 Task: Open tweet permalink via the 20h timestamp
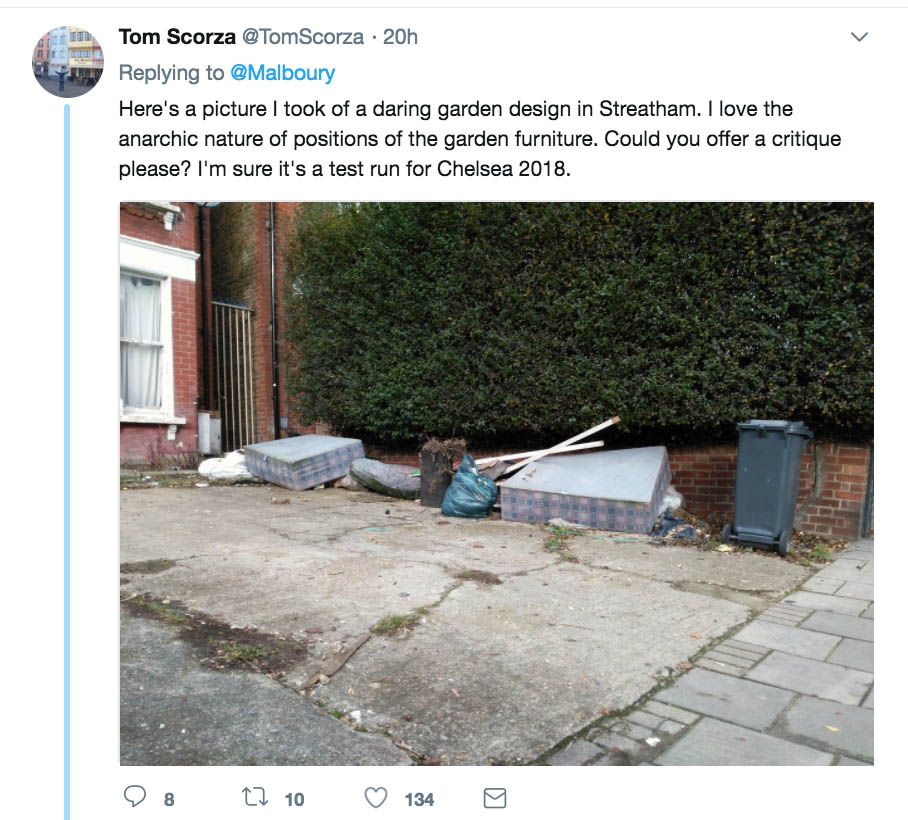(400, 37)
